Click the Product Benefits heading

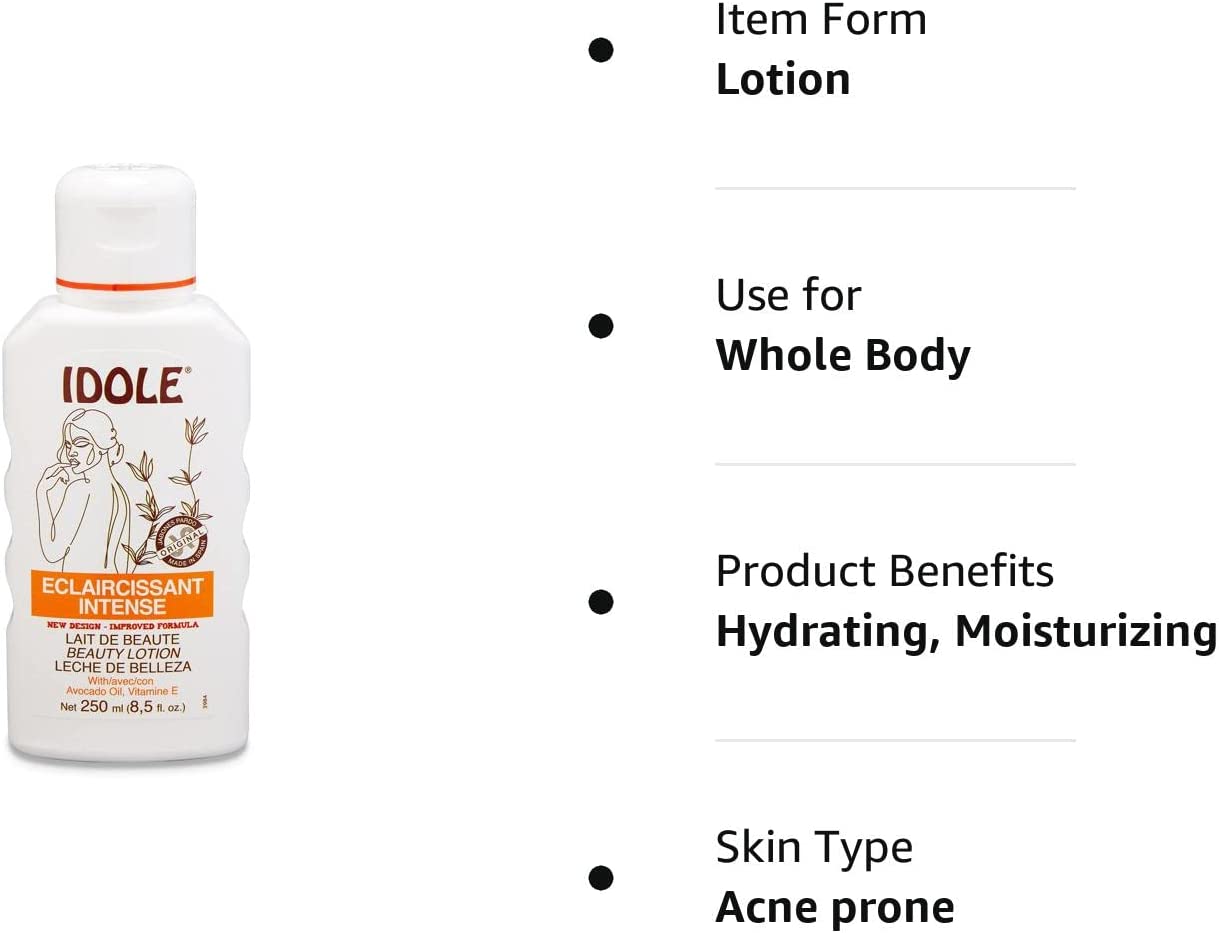[x=885, y=571]
